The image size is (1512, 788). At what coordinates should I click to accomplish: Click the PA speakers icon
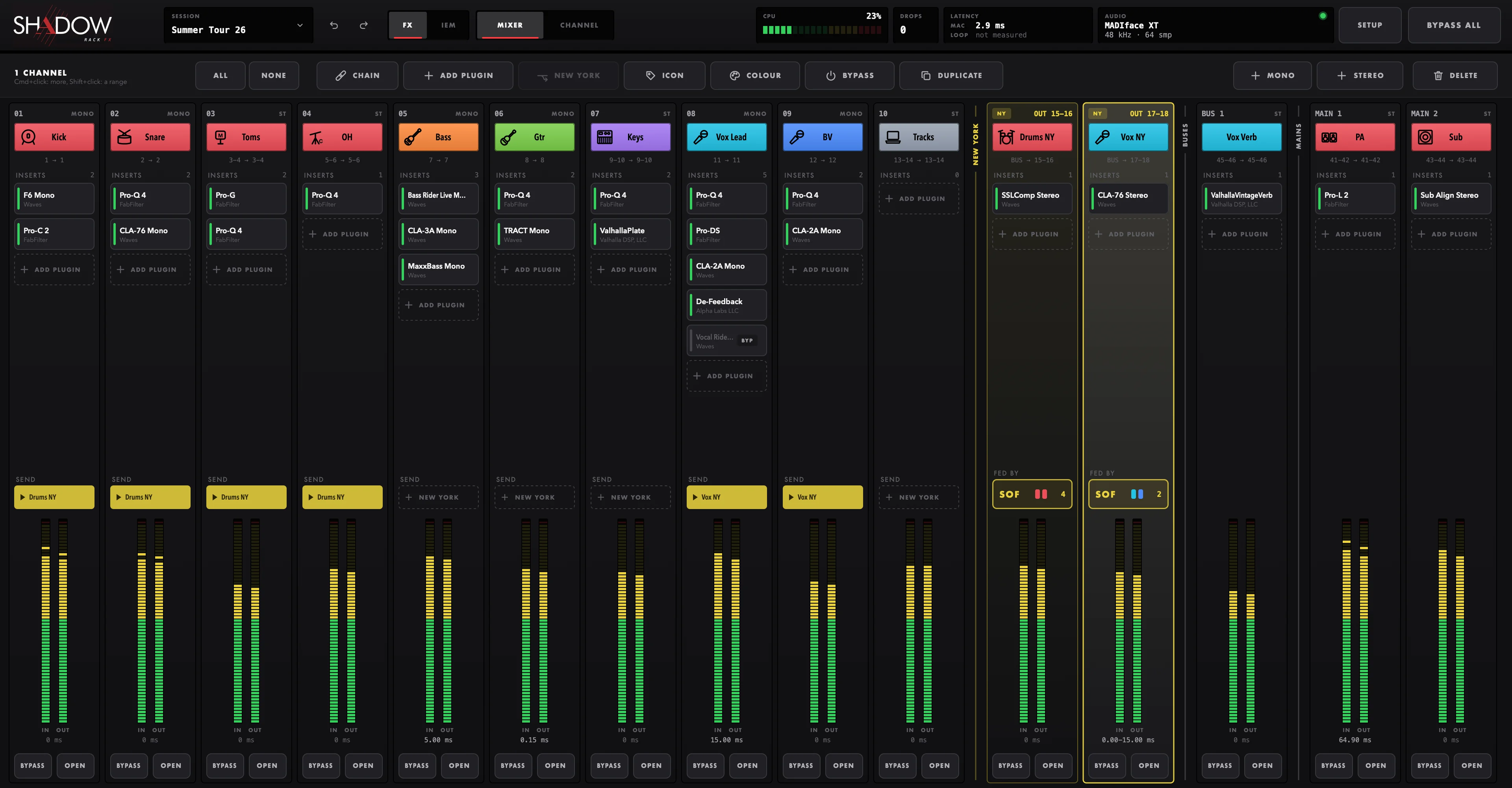(1329, 137)
